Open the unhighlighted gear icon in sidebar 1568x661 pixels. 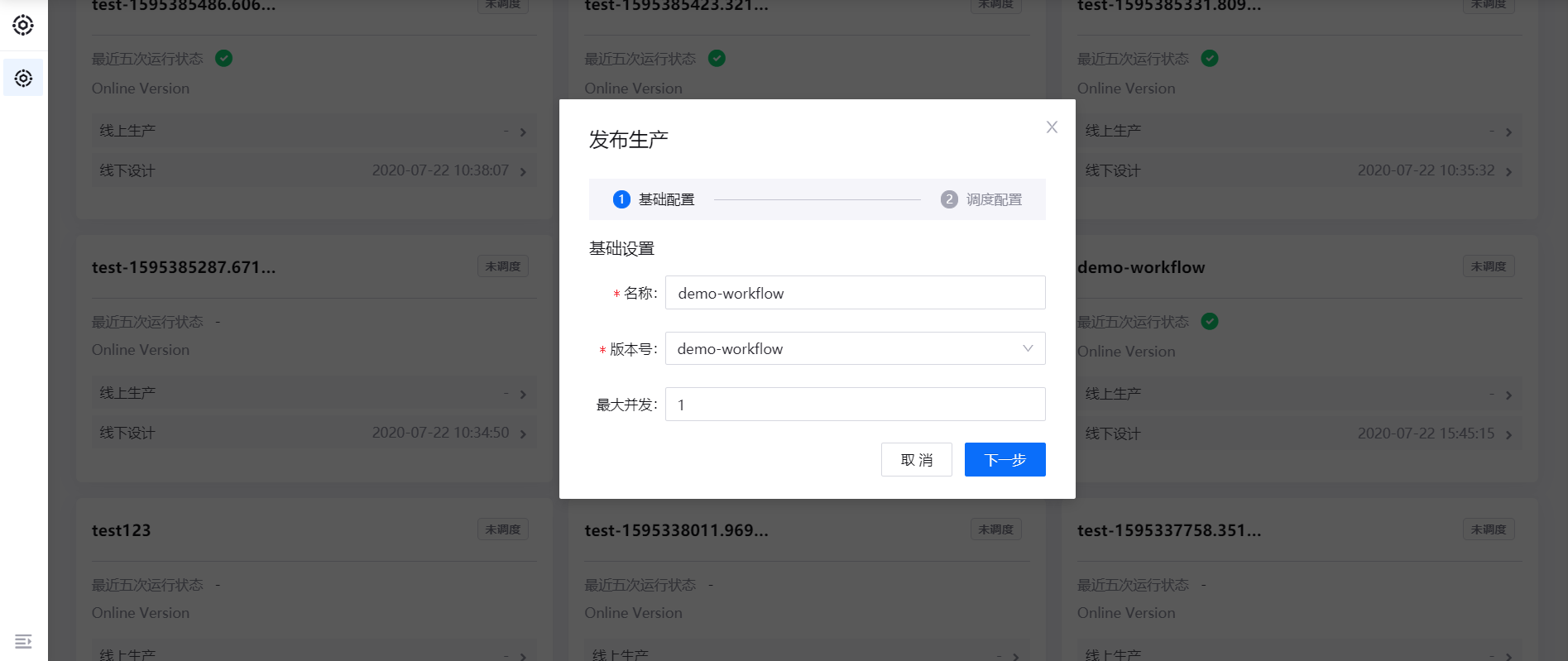tap(23, 25)
